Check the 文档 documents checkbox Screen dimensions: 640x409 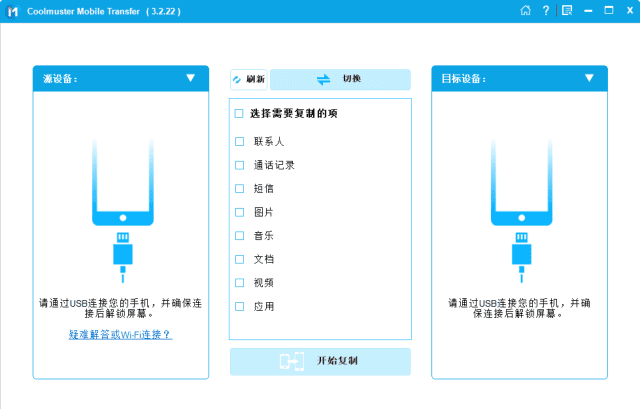pos(240,259)
